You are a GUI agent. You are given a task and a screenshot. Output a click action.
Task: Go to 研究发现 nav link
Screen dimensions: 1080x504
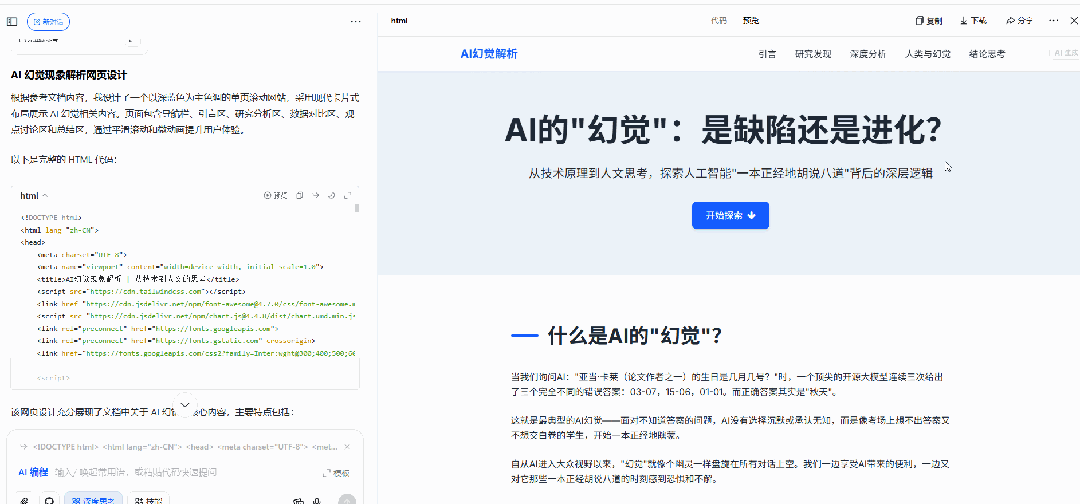(813, 54)
